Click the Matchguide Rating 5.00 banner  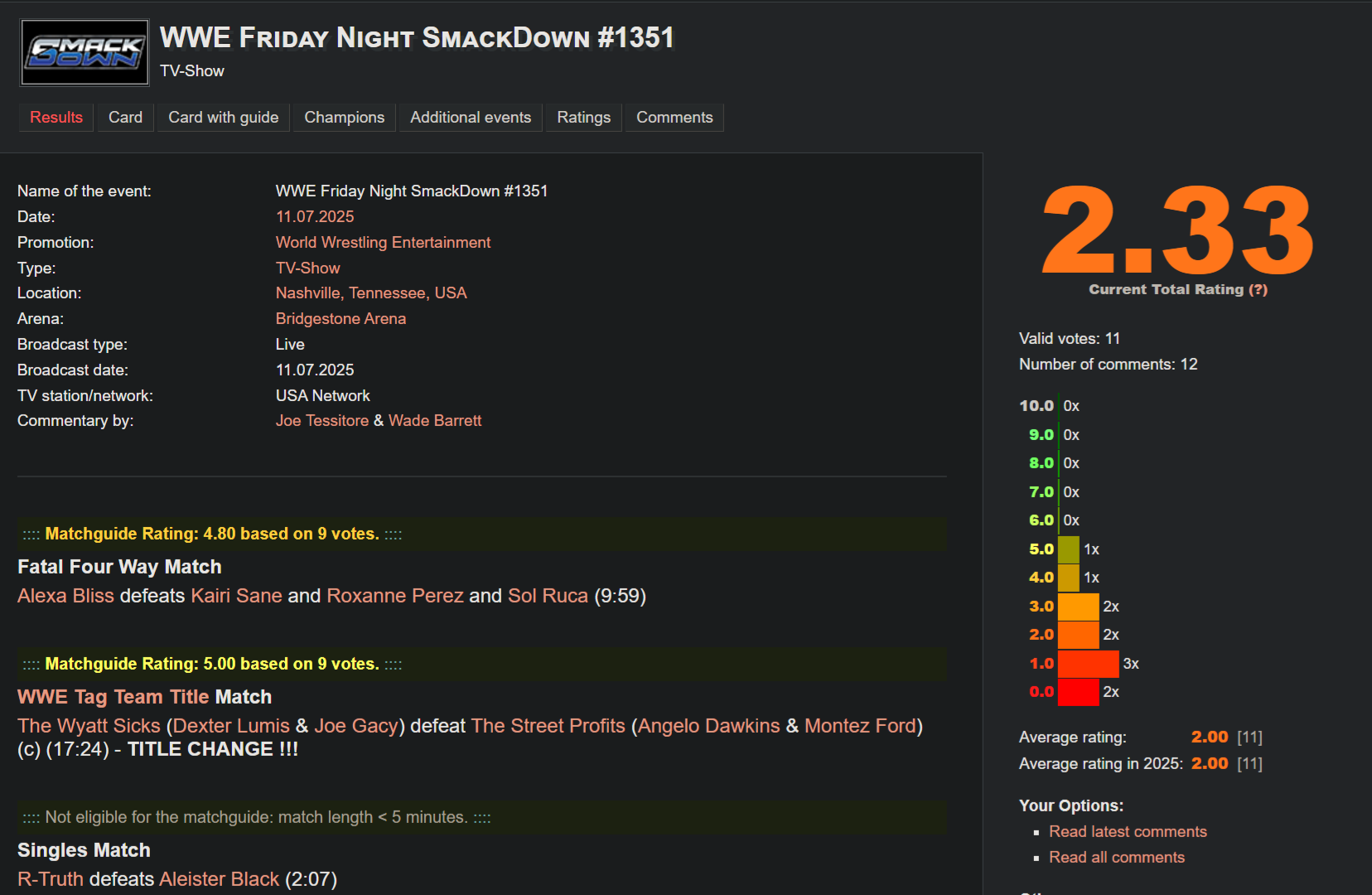coord(481,665)
